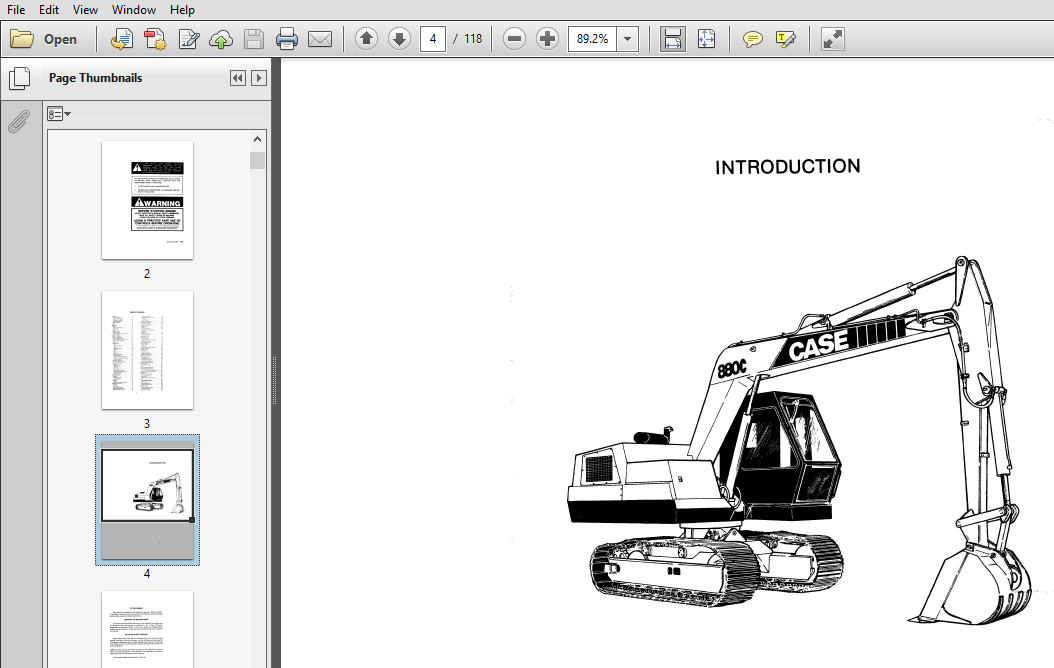
Task: Expand the thumbnails pane with right arrow
Action: [x=259, y=78]
